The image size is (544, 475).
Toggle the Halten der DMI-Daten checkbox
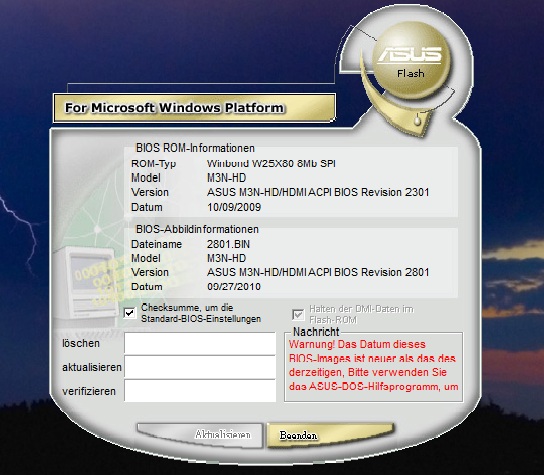click(298, 315)
